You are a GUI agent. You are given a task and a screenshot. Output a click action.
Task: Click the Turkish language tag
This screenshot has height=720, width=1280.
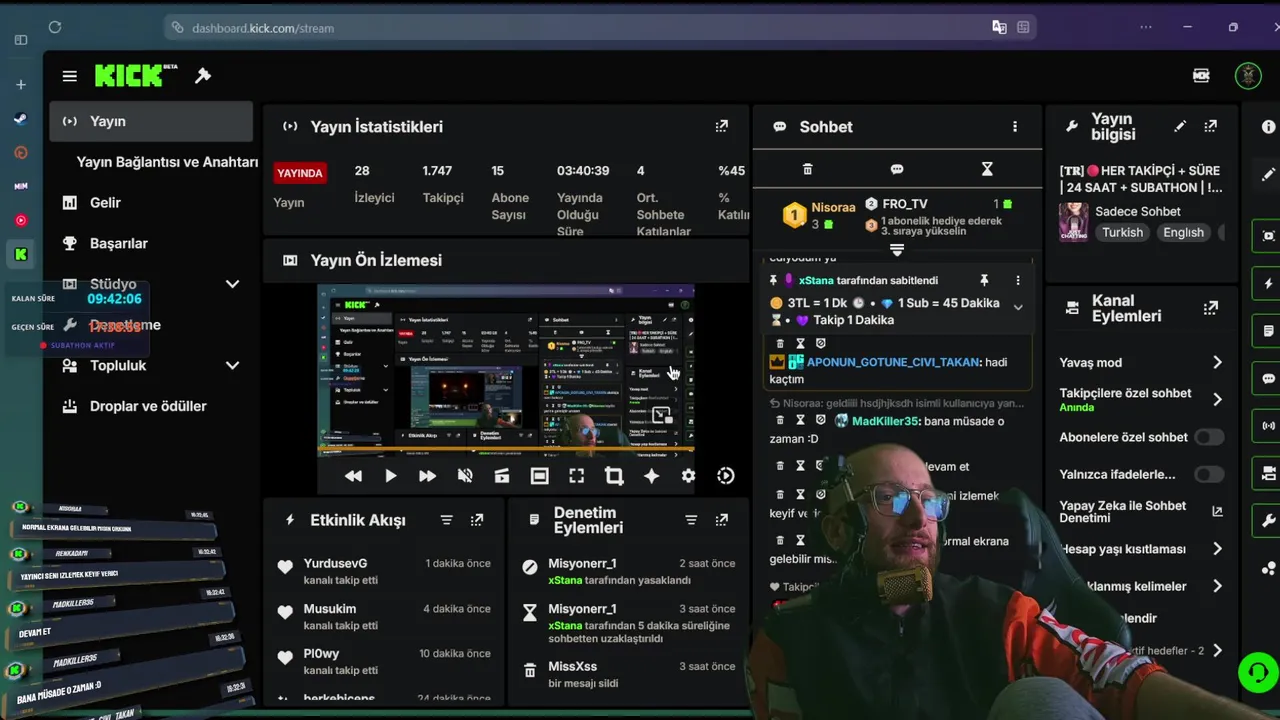tap(1122, 232)
